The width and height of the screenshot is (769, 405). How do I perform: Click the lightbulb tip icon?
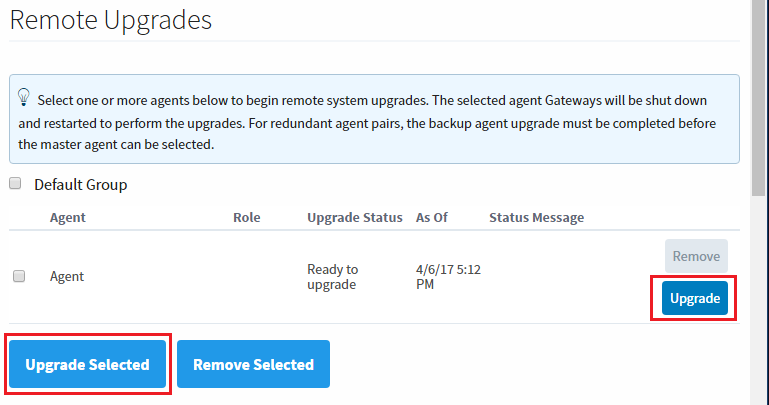pyautogui.click(x=23, y=97)
